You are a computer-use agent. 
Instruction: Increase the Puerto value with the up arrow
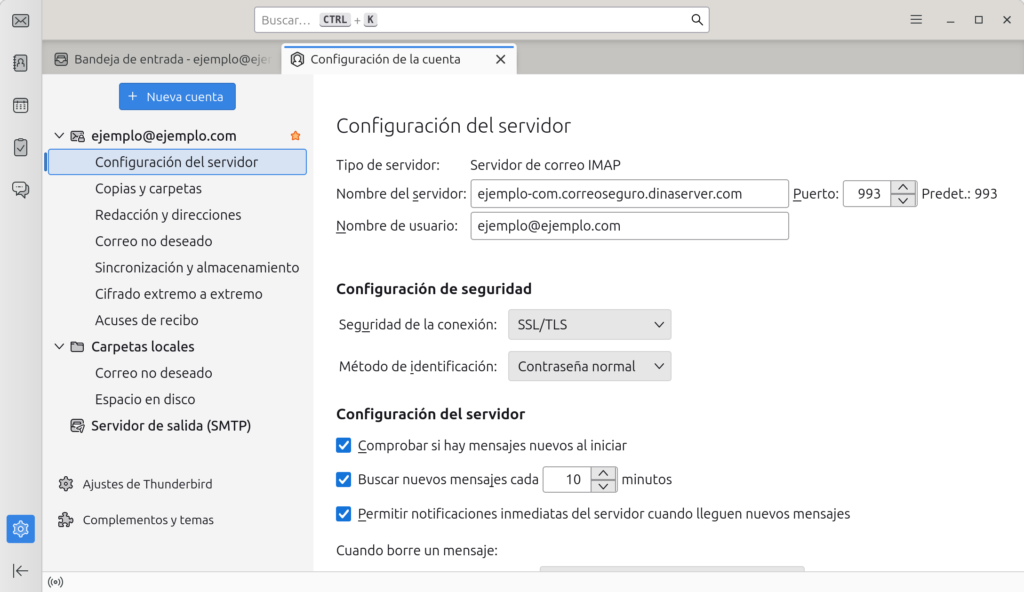coord(901,188)
